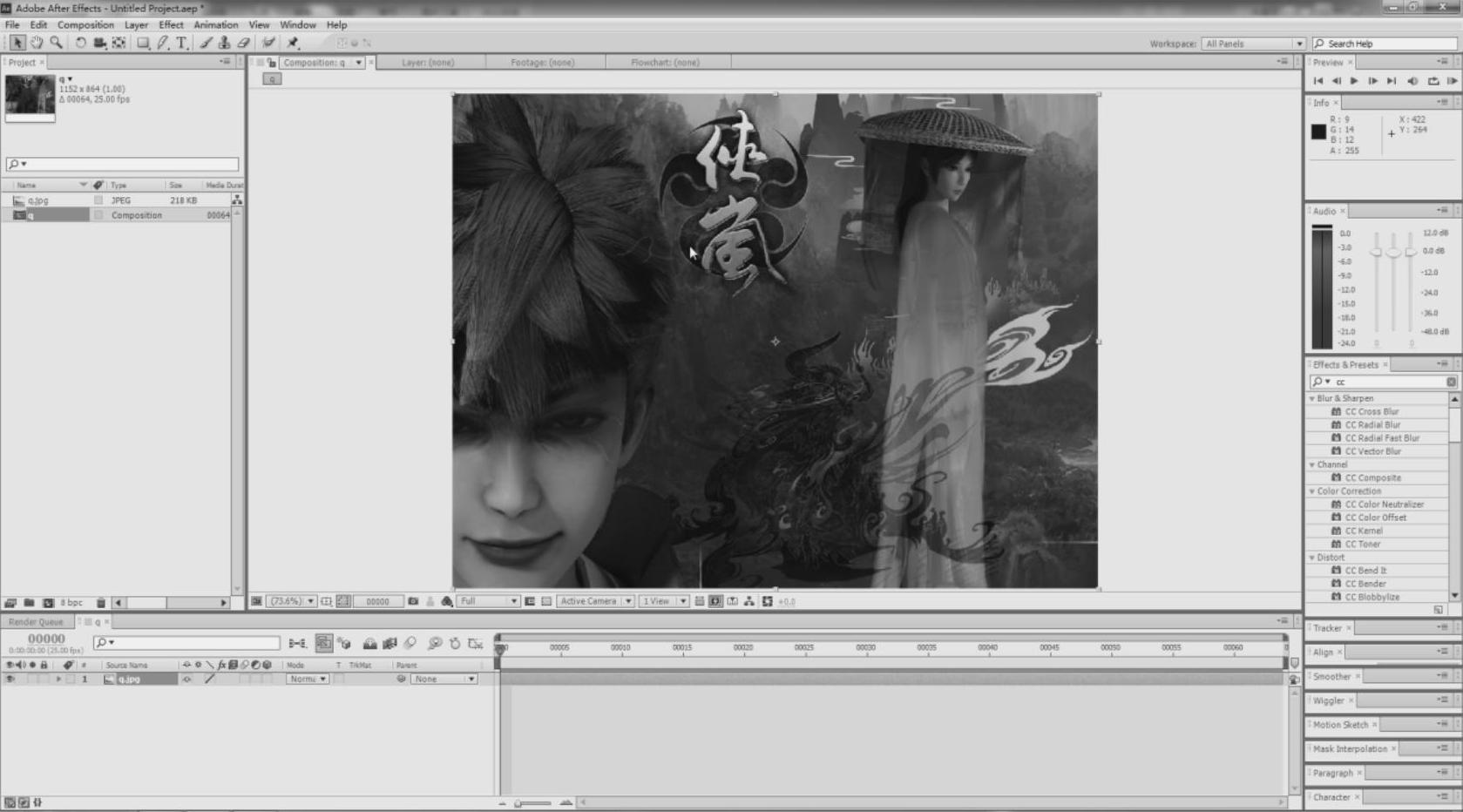Select the Pan Behind tool
Screen dimensions: 1463x812
click(x=119, y=43)
